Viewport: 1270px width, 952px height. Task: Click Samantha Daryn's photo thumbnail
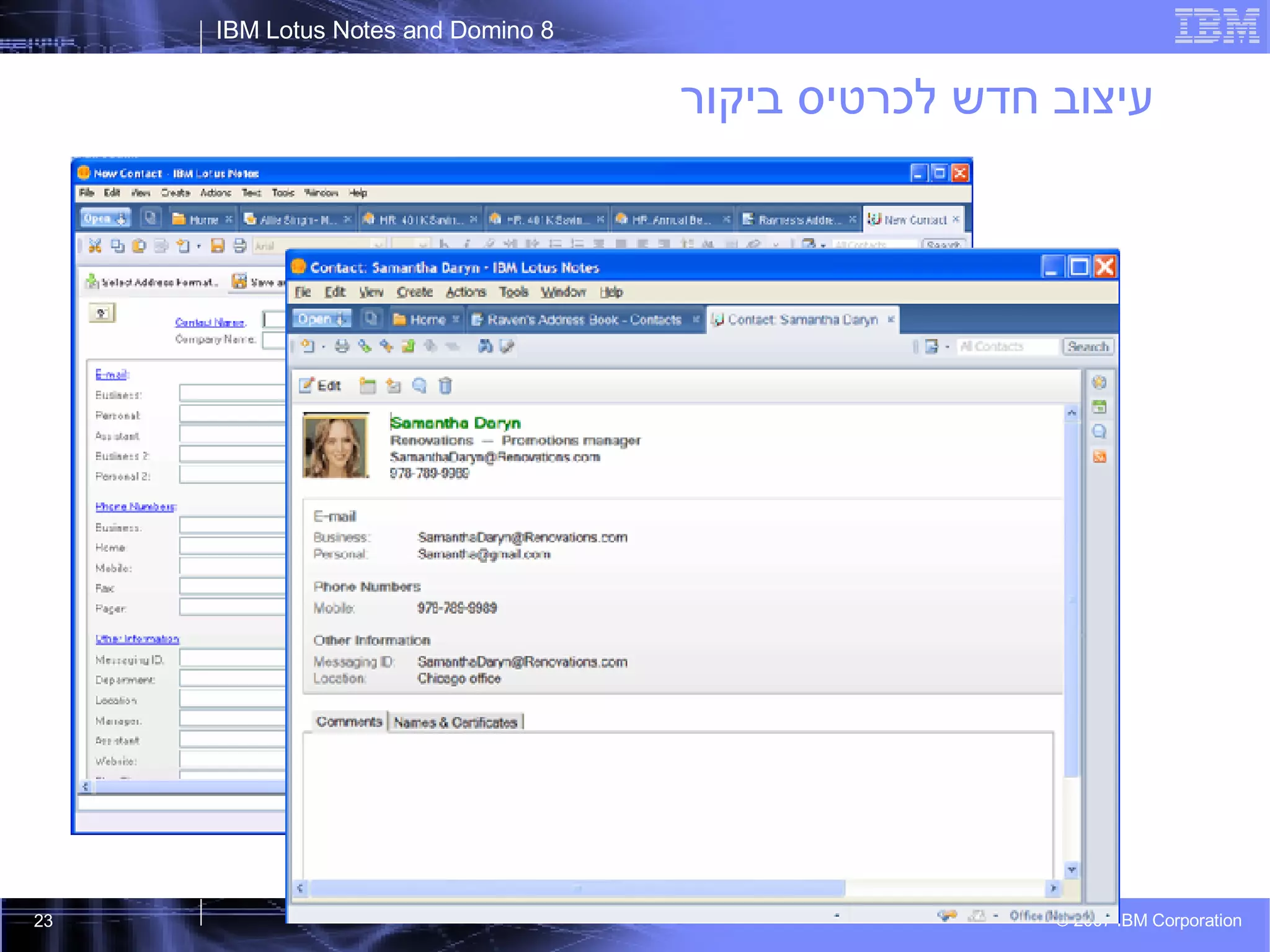click(x=335, y=446)
